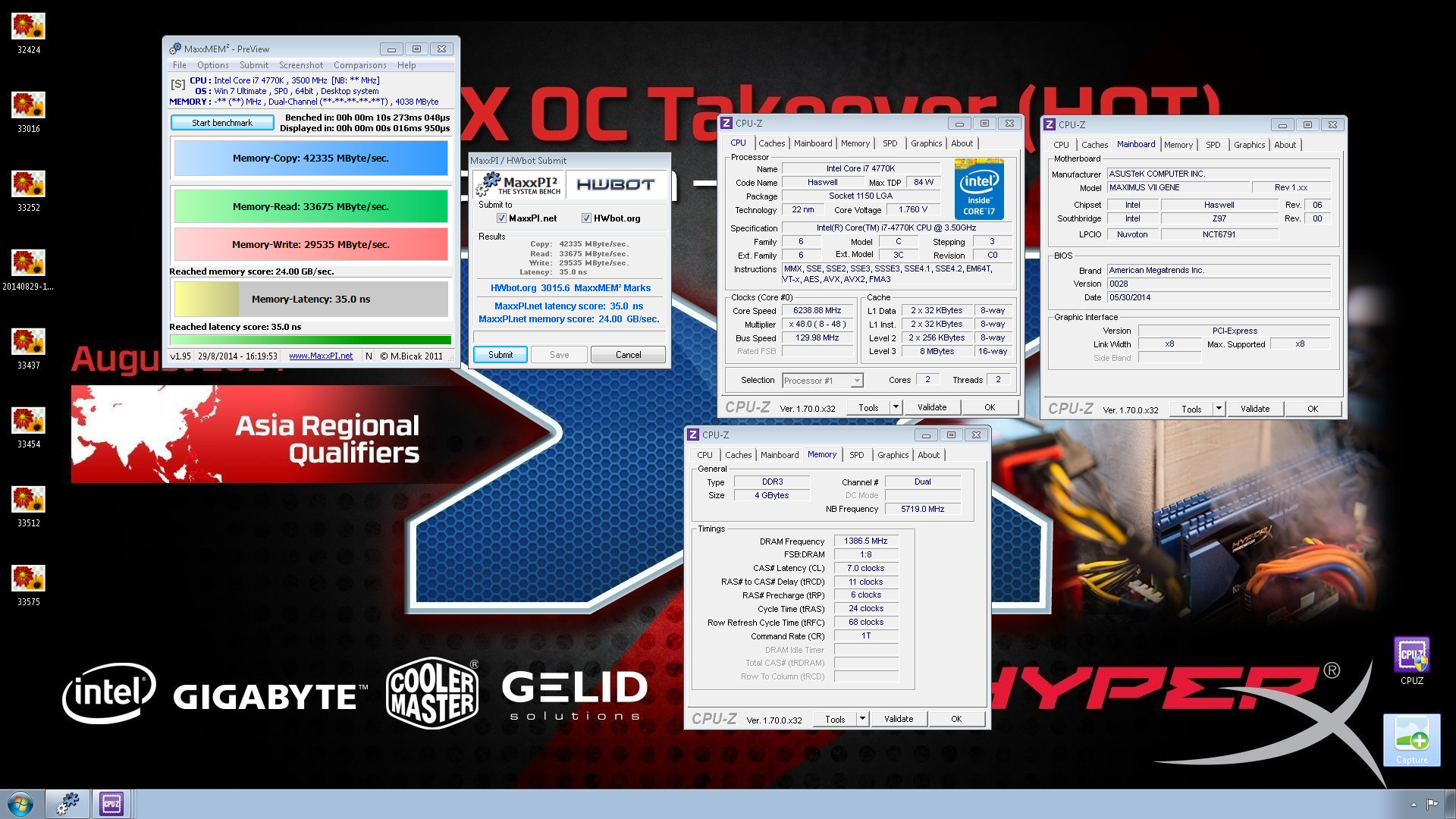
Task: Click the HWBOT logo in submit dialog
Action: (x=615, y=185)
